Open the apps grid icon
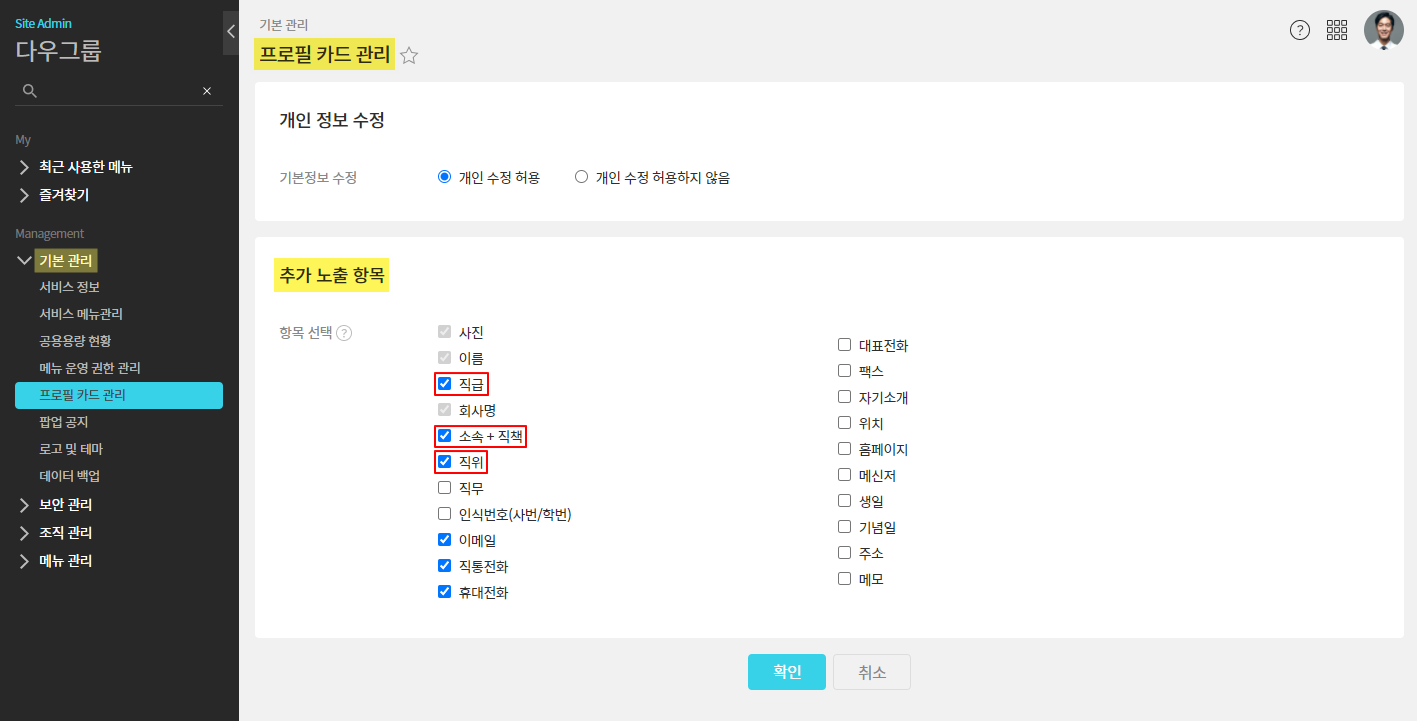1417x721 pixels. (x=1337, y=30)
